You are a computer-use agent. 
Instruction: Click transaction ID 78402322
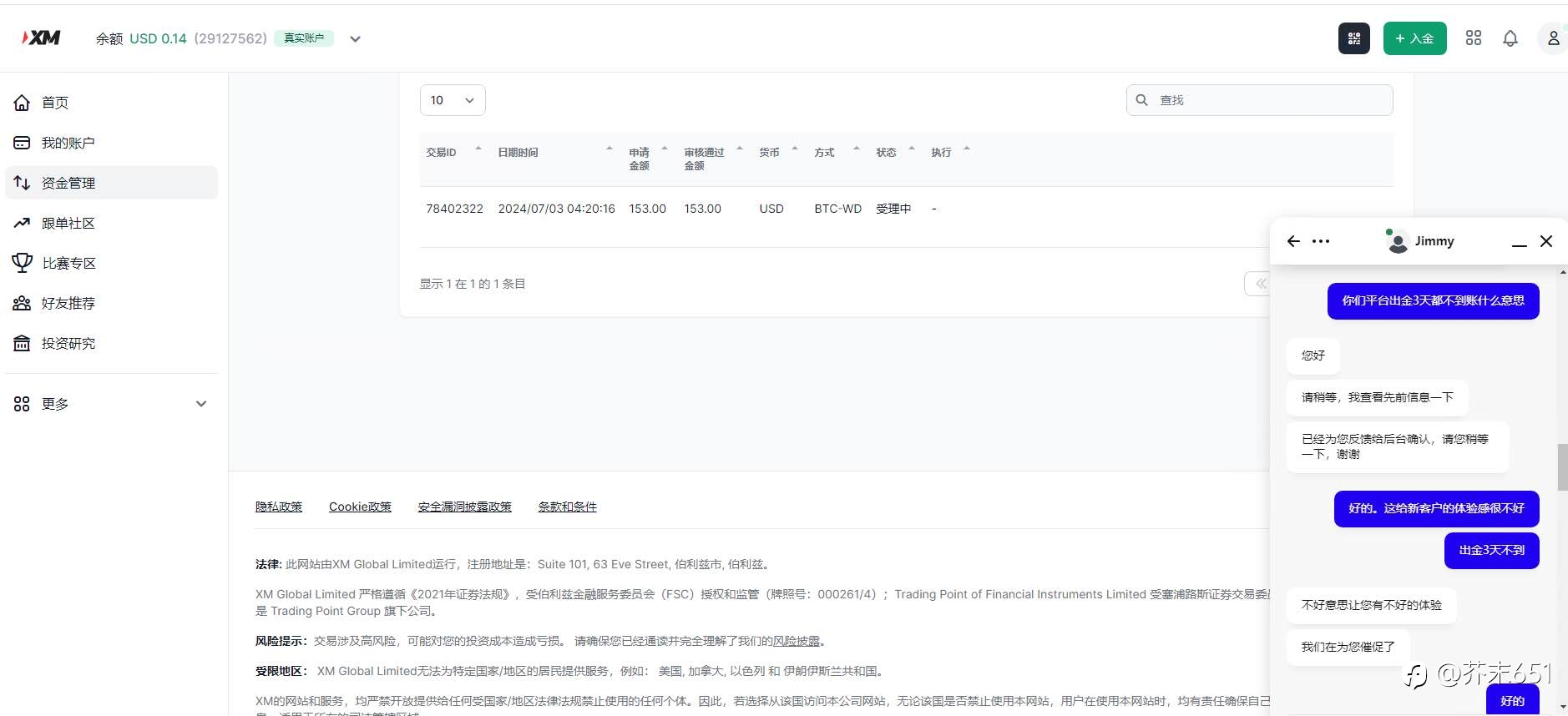pos(454,209)
